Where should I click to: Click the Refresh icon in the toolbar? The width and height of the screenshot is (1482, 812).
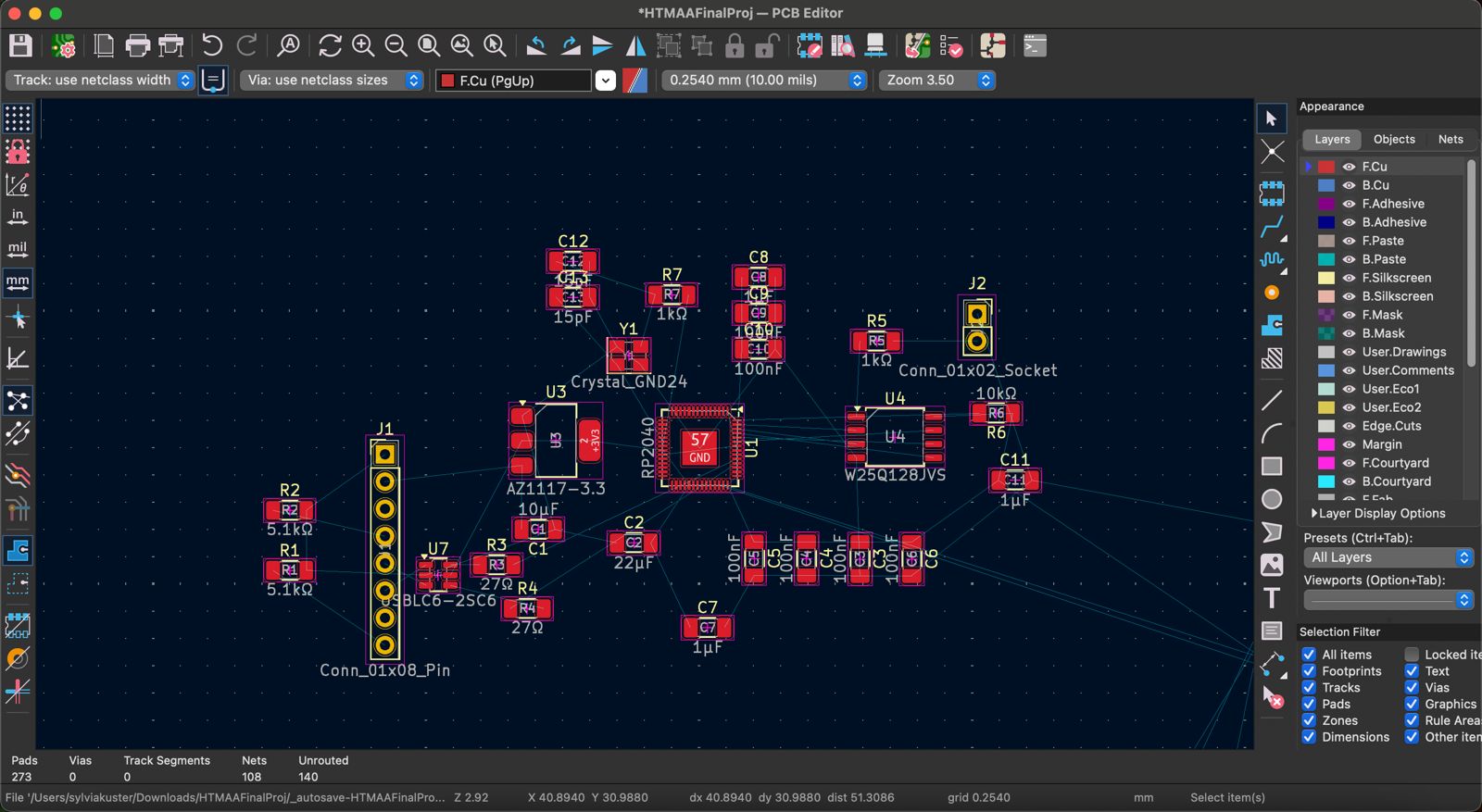(x=330, y=45)
